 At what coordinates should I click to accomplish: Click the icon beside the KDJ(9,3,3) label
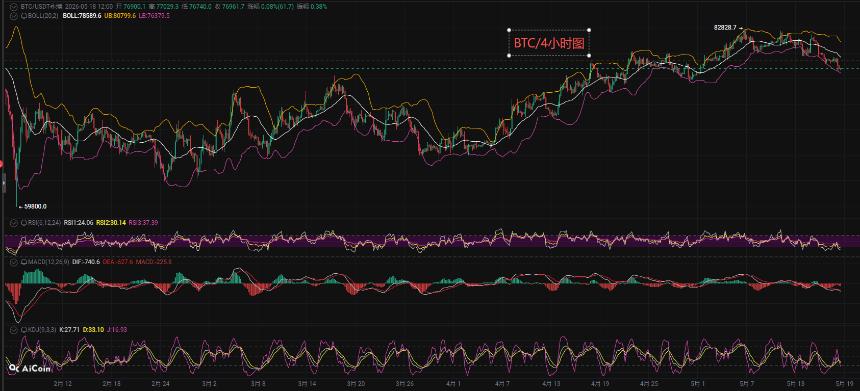coord(24,330)
